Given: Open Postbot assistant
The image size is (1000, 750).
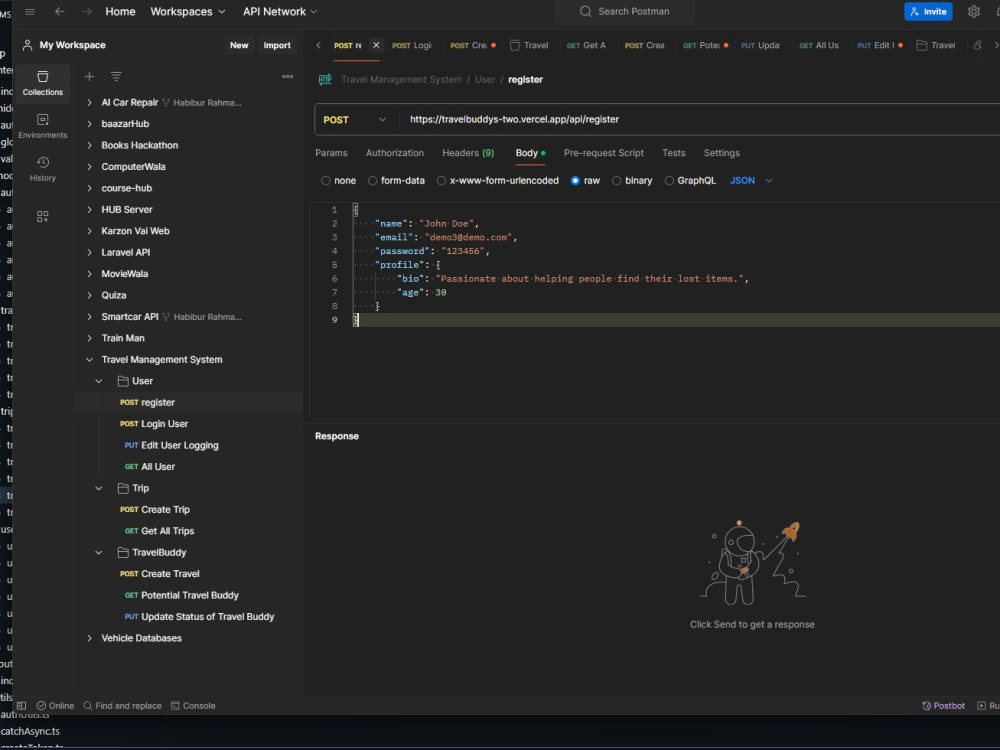Looking at the screenshot, I should (x=943, y=706).
